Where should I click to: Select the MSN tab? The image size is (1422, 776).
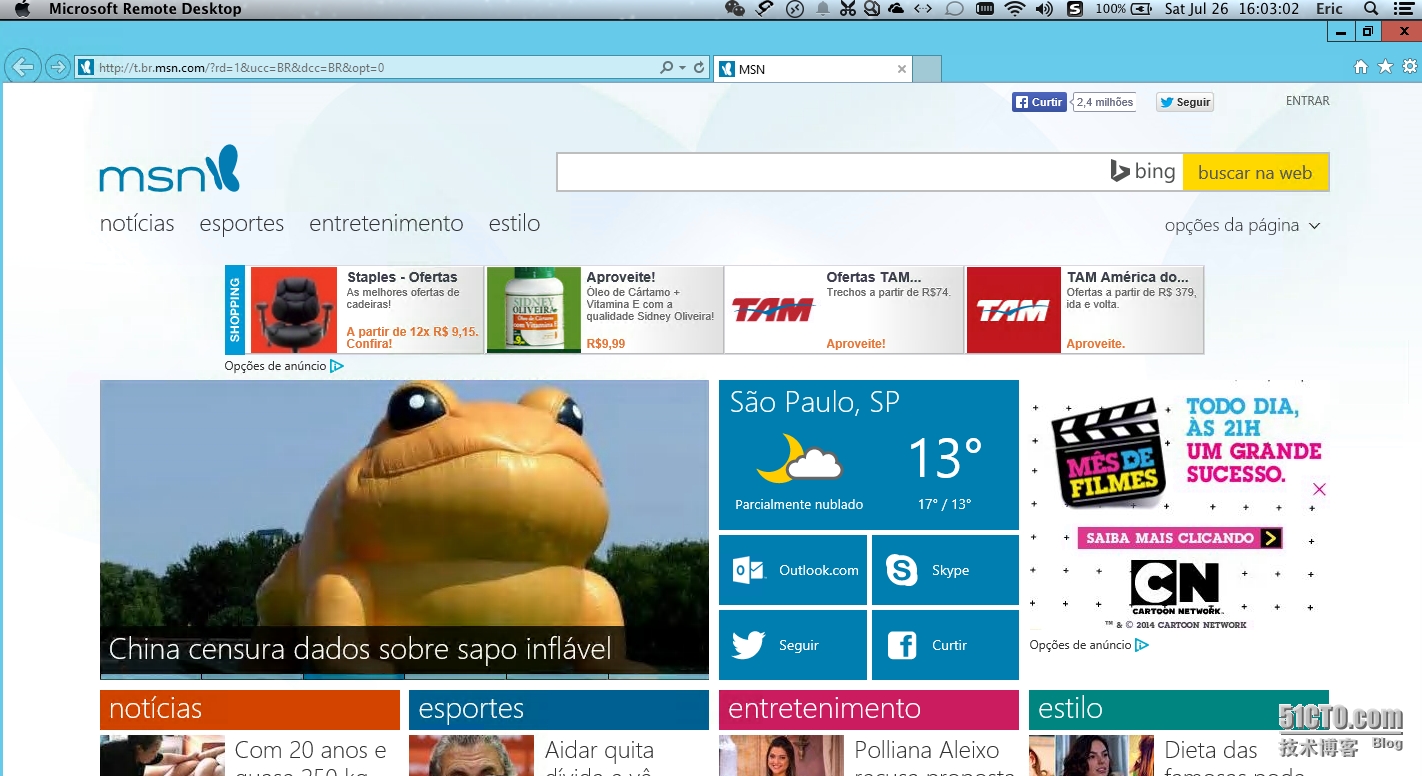pyautogui.click(x=812, y=69)
